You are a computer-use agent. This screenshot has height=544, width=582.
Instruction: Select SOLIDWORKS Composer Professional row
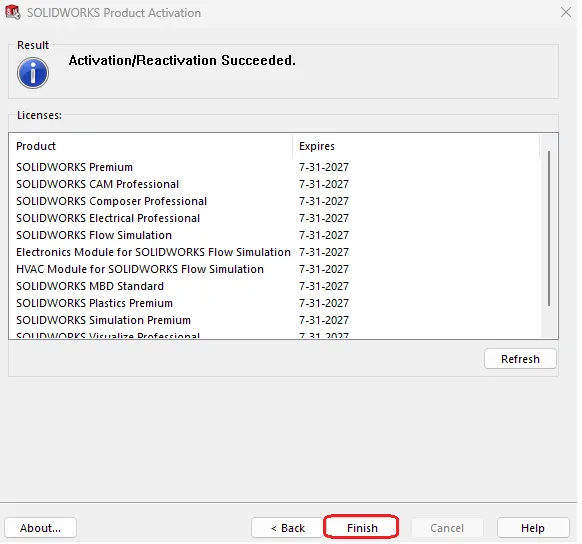click(x=275, y=201)
